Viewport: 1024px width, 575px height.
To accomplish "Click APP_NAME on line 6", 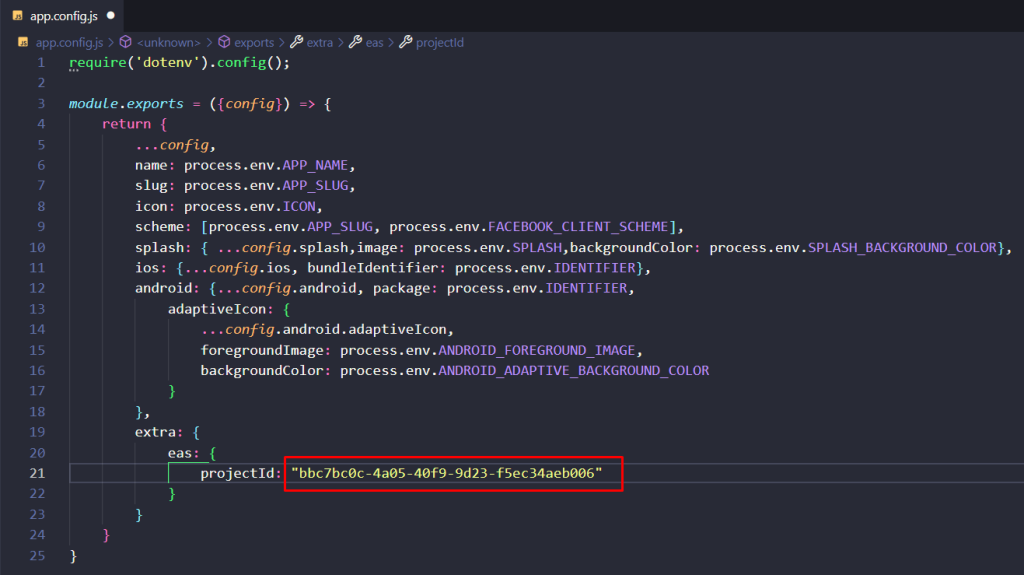I will [x=315, y=165].
